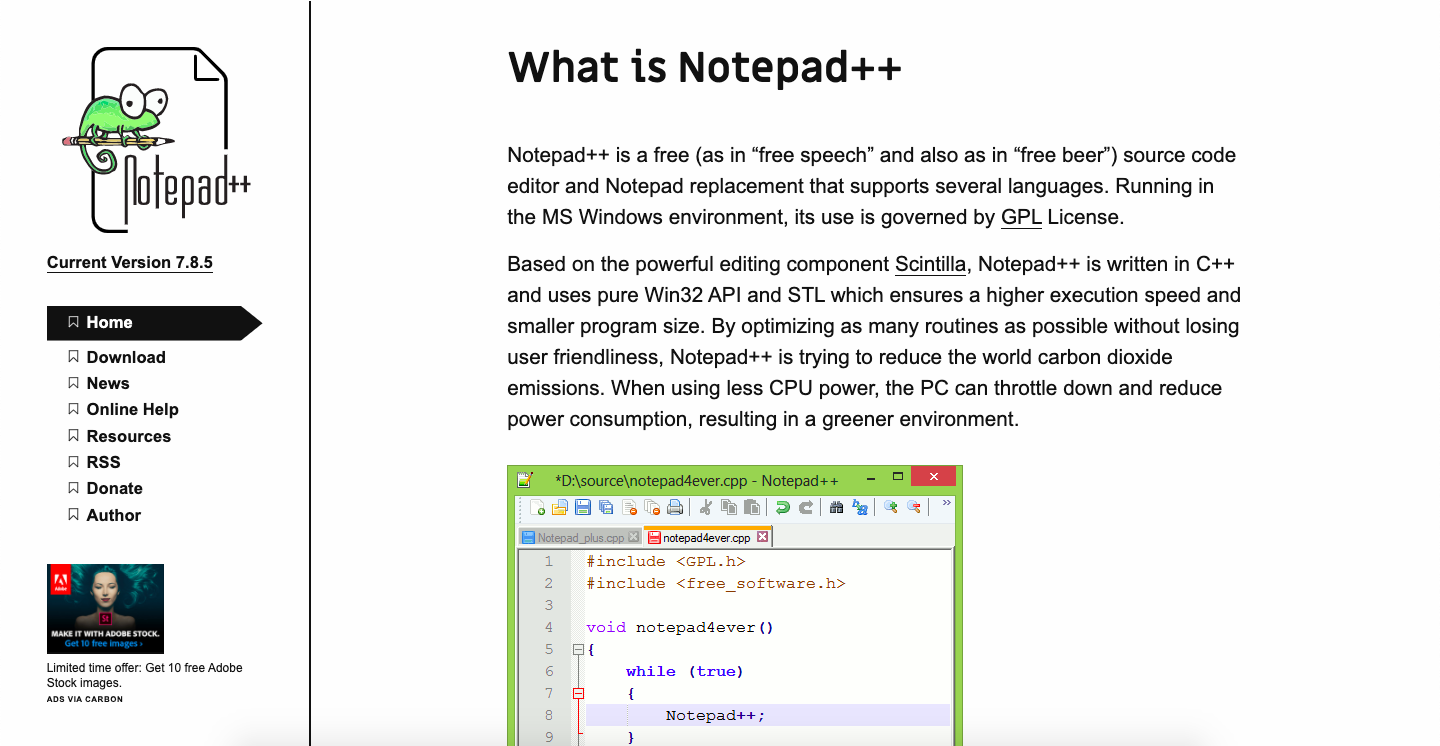
Task: Click the green Undo arrow icon
Action: click(783, 507)
